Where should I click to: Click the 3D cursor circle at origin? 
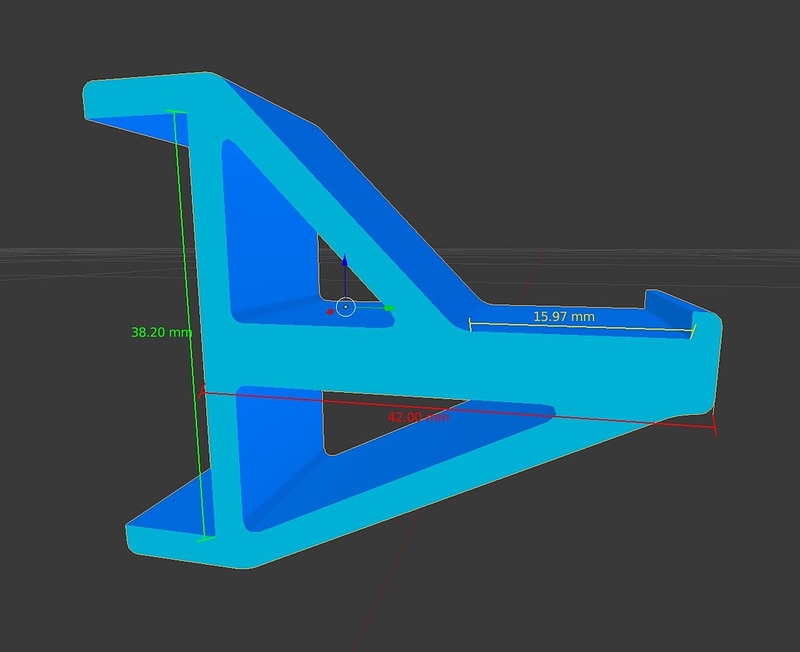tap(346, 307)
